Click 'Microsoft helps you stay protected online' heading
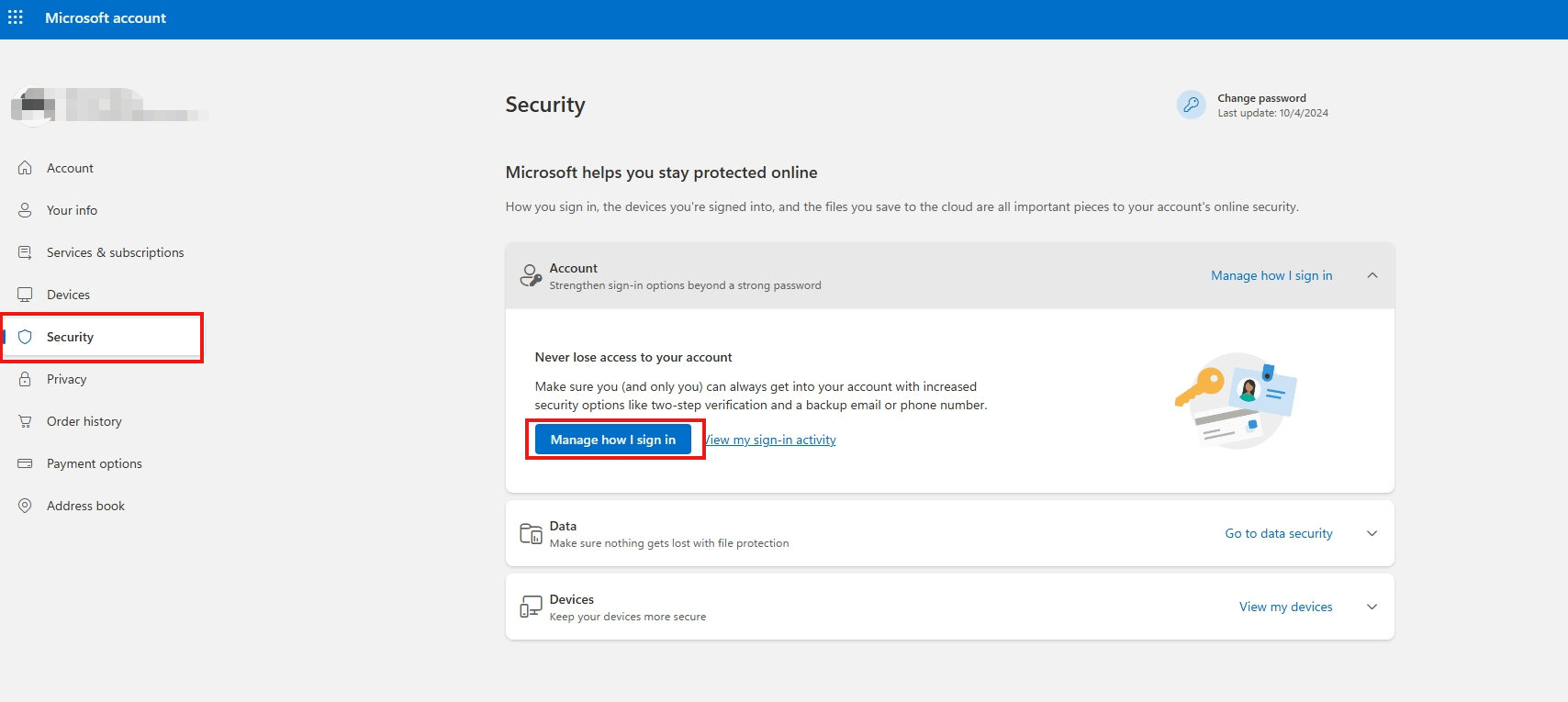Screen dimensions: 1568x702 [661, 173]
